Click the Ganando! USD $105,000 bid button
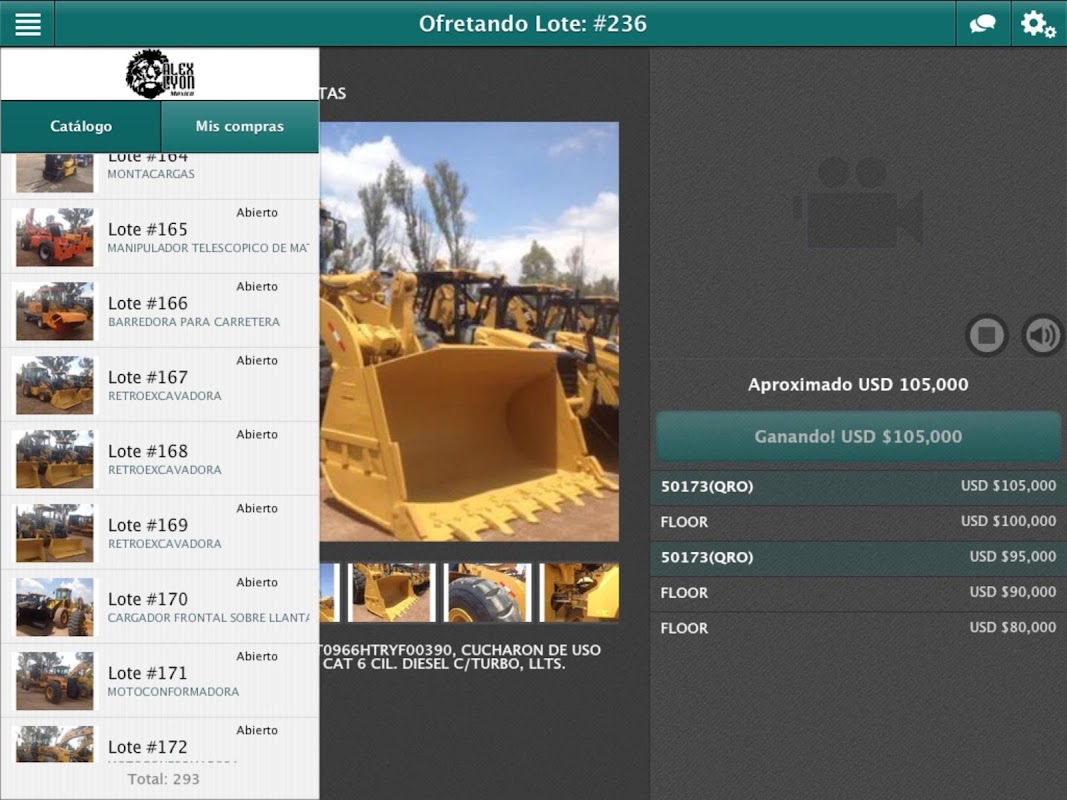The width and height of the screenshot is (1067, 800). [858, 437]
